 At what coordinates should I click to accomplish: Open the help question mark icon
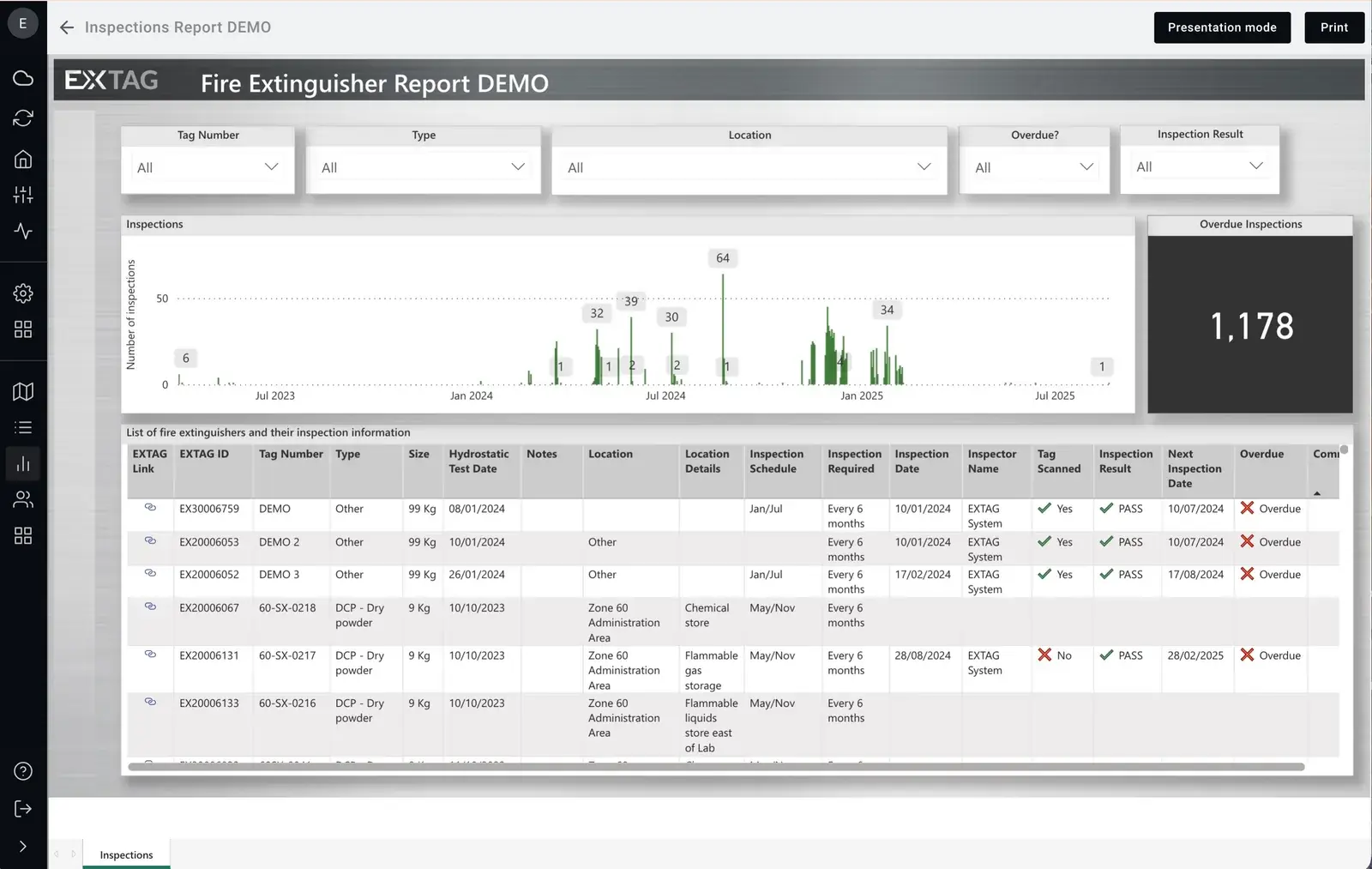coord(23,771)
